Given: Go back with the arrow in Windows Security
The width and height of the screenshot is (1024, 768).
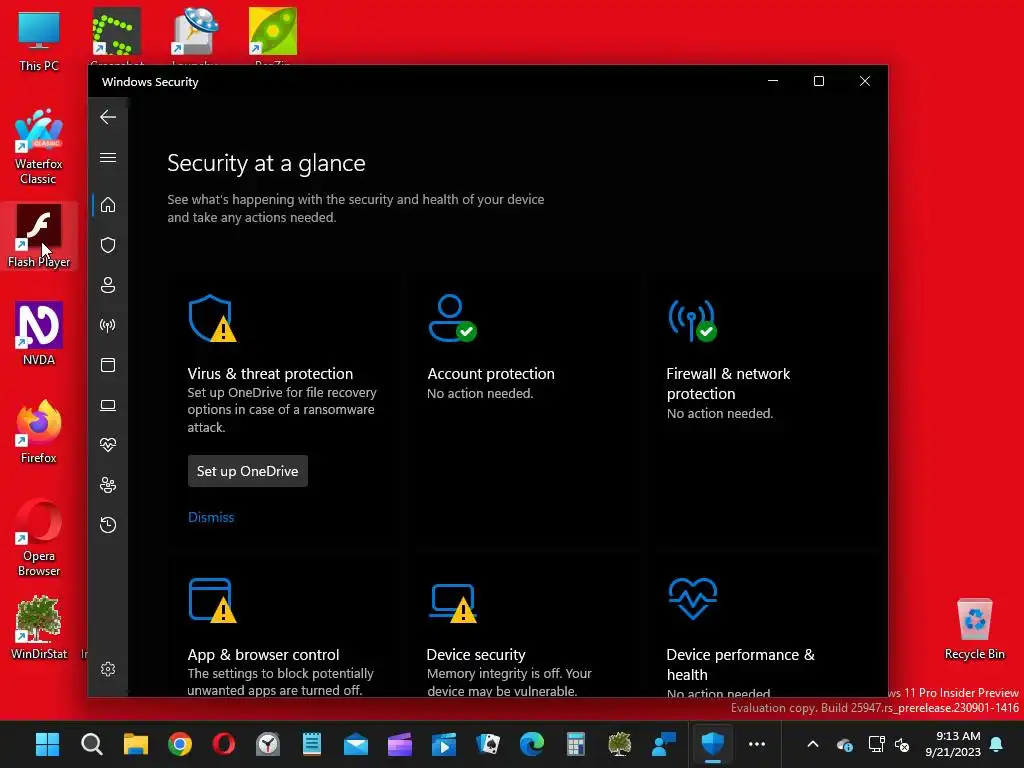Looking at the screenshot, I should [x=108, y=118].
